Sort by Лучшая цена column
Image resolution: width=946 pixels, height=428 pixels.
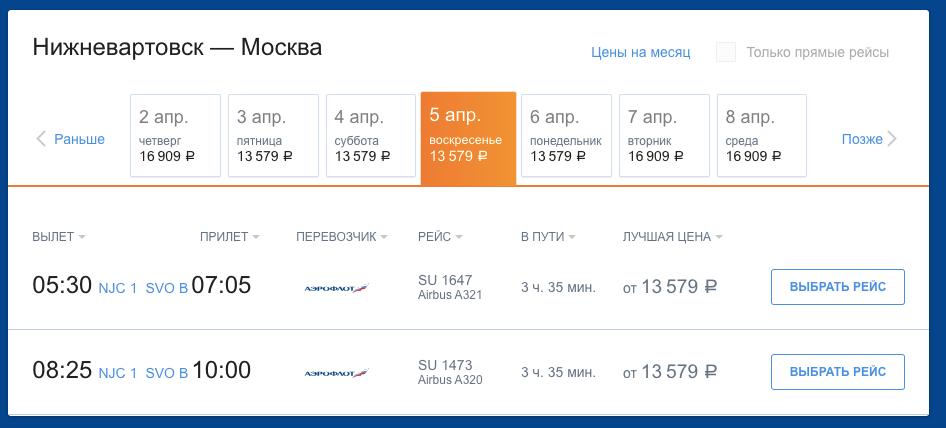672,237
